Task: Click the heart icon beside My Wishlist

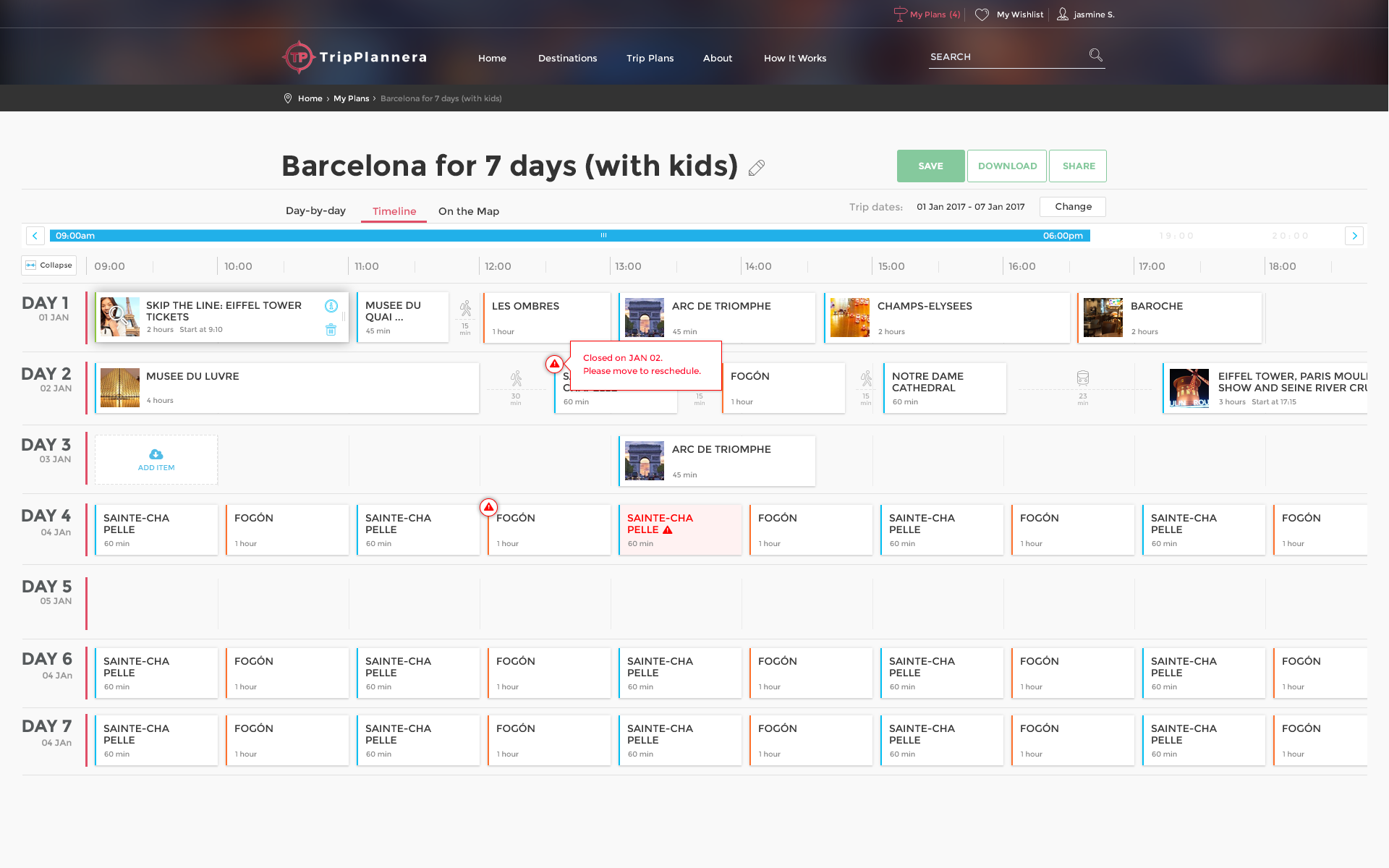Action: tap(982, 14)
